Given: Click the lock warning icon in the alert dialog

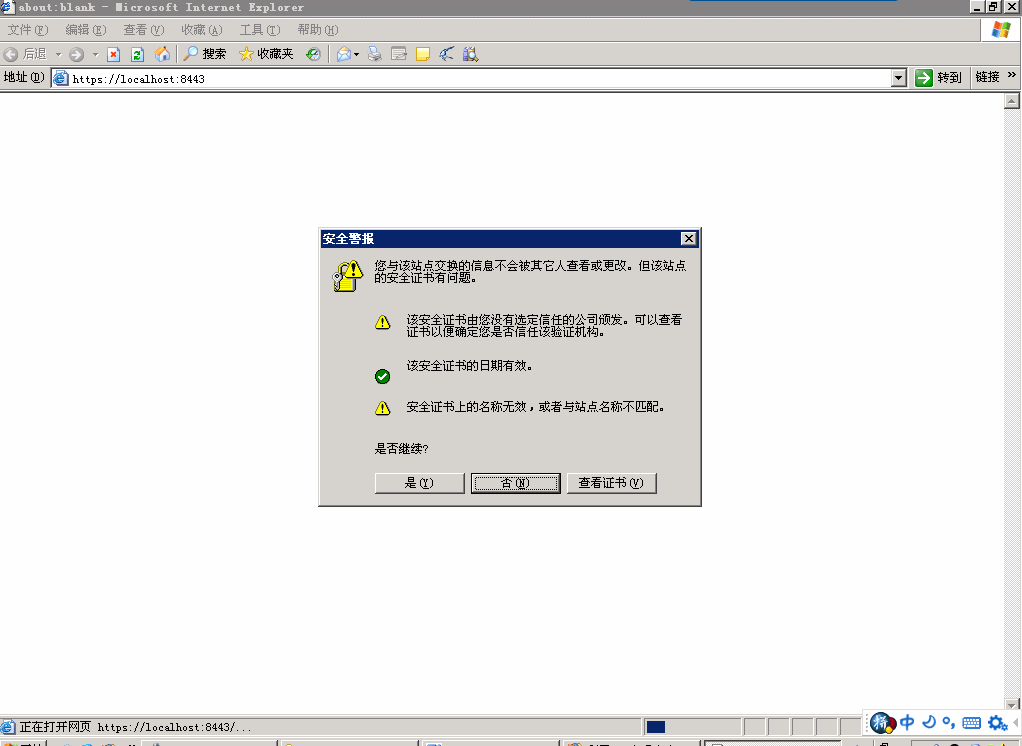Looking at the screenshot, I should click(347, 276).
